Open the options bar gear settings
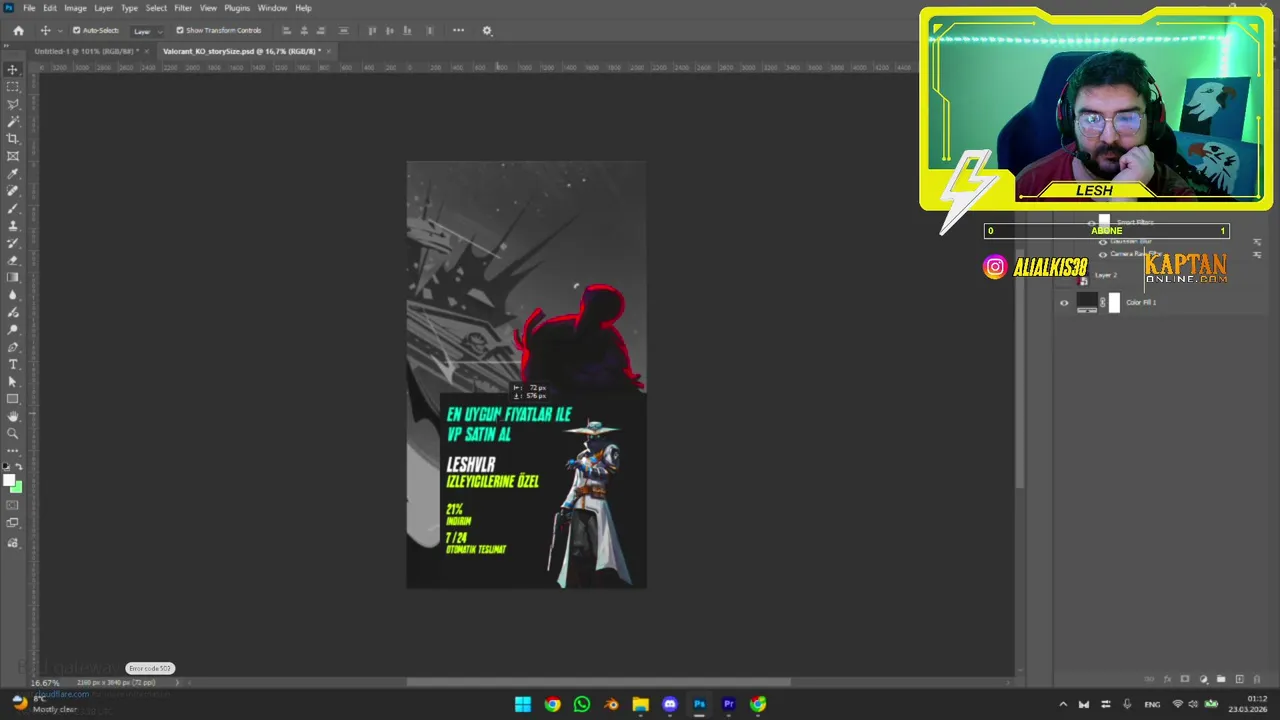This screenshot has height=720, width=1280. click(x=487, y=30)
